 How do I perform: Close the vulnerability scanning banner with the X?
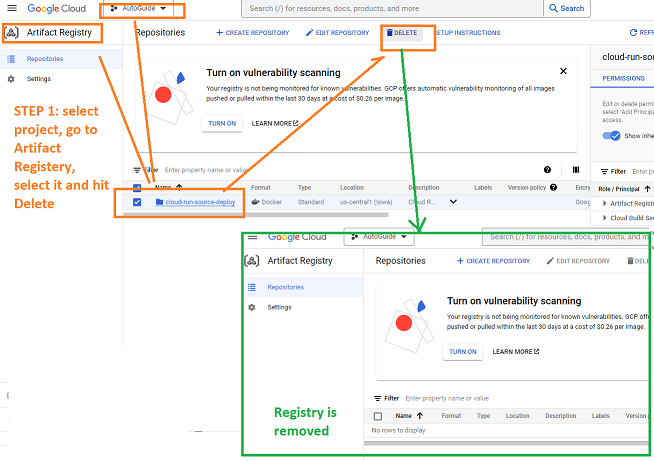(x=563, y=72)
